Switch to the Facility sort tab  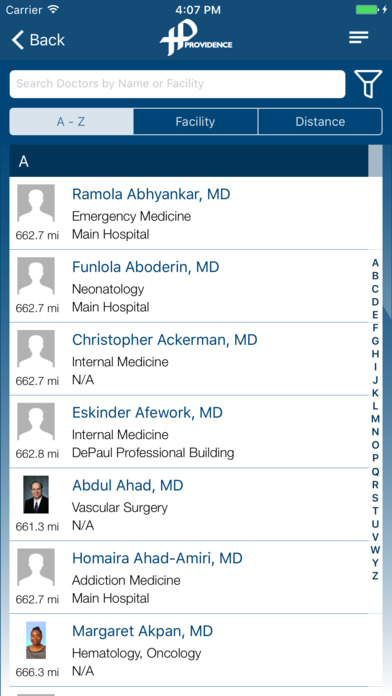point(195,122)
